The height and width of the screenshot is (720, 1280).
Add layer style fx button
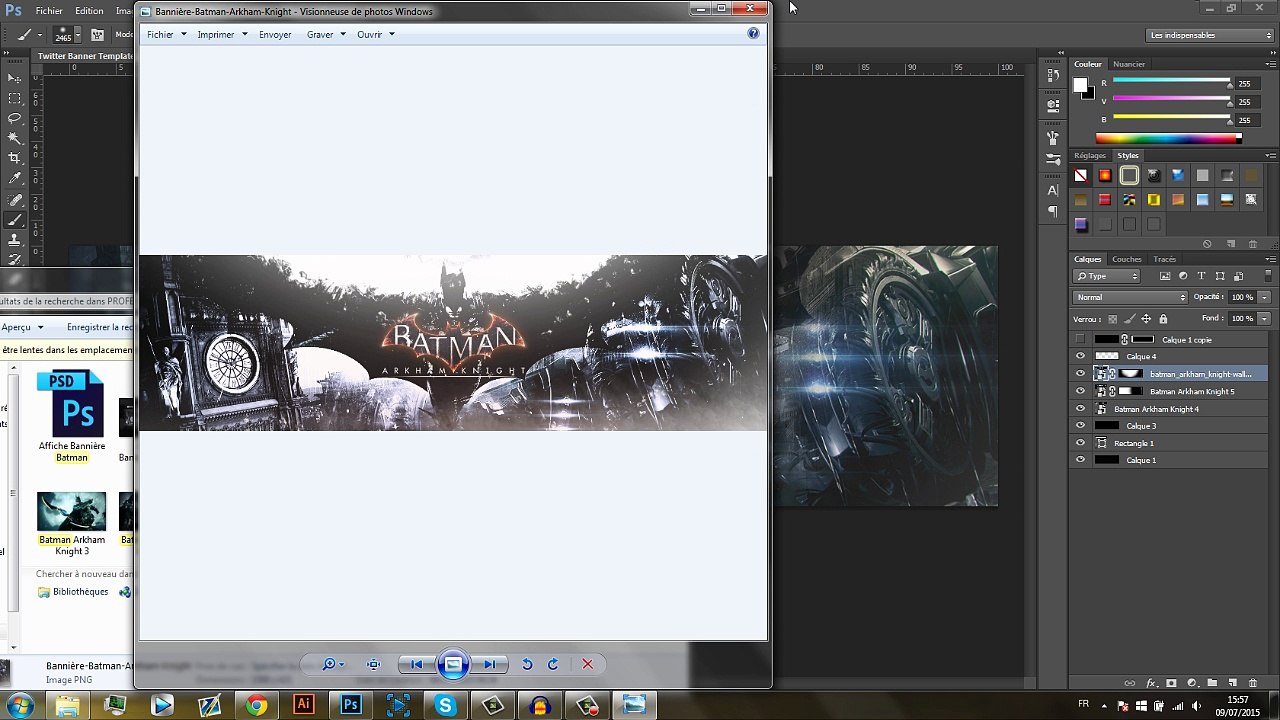point(1151,683)
